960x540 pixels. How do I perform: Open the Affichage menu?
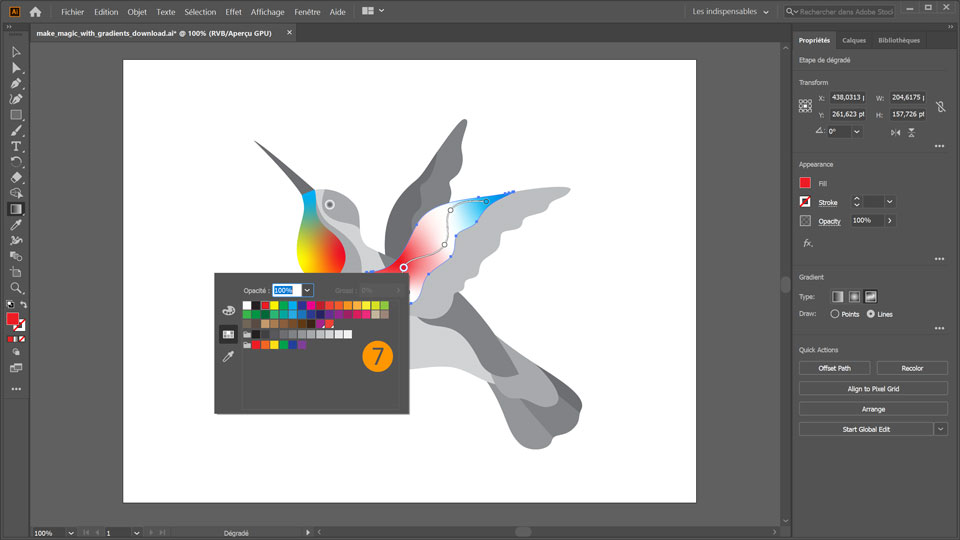coord(268,12)
